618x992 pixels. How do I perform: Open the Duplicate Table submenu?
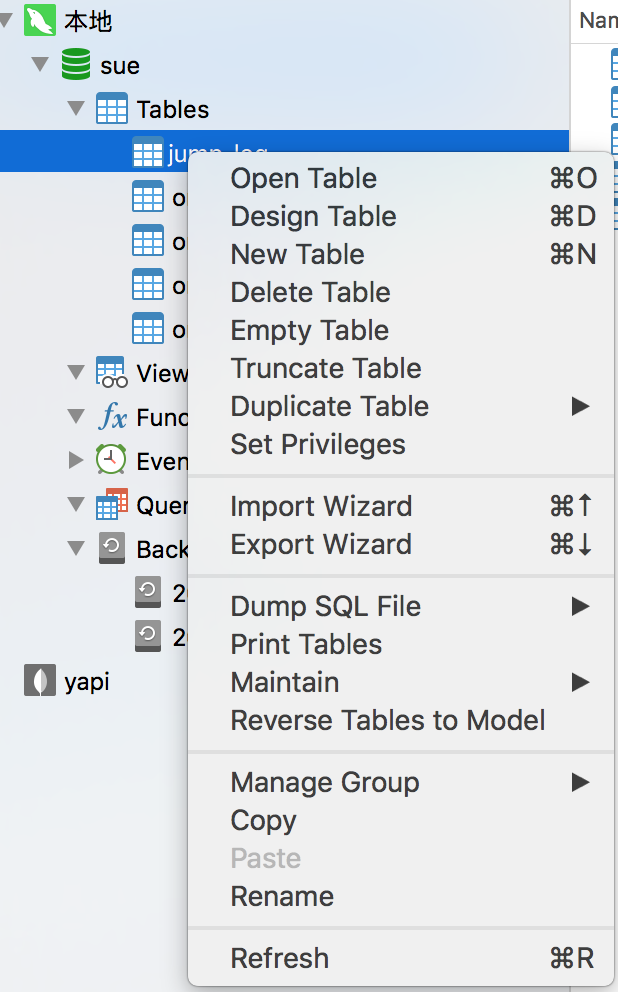tap(330, 407)
